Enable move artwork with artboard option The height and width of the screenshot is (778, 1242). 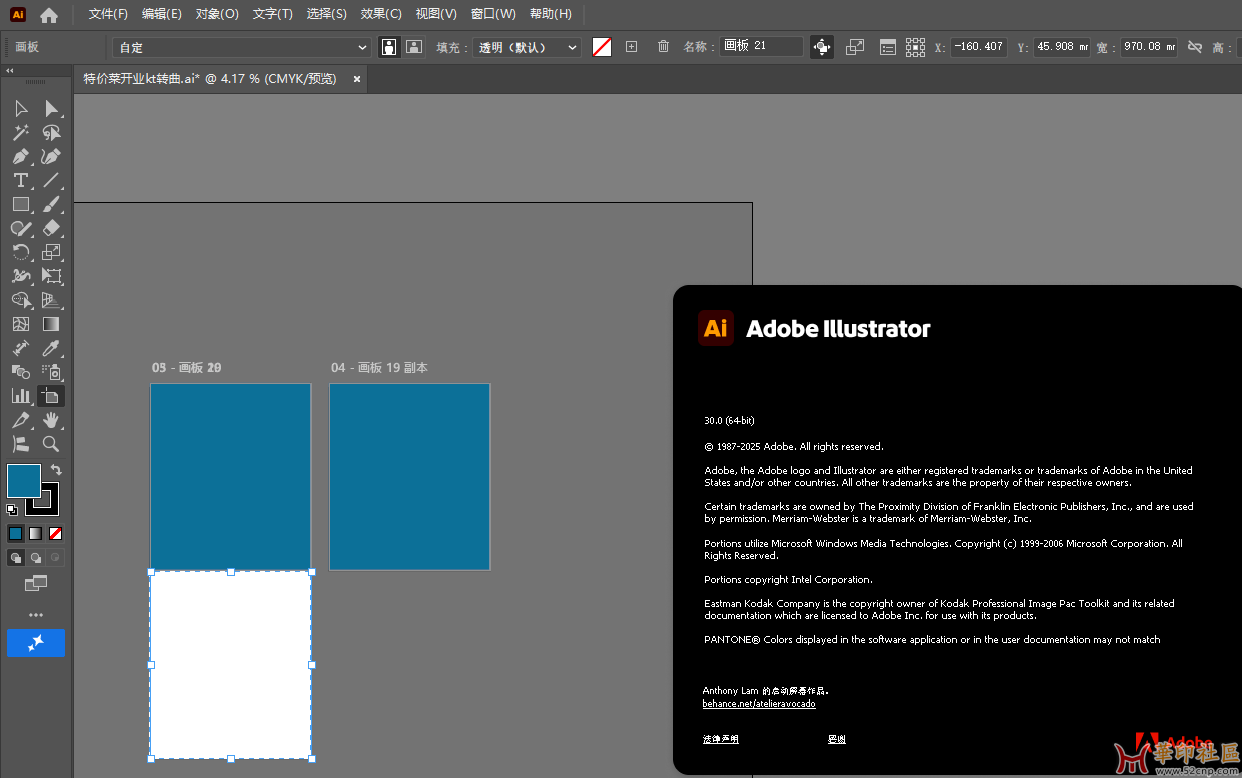822,46
